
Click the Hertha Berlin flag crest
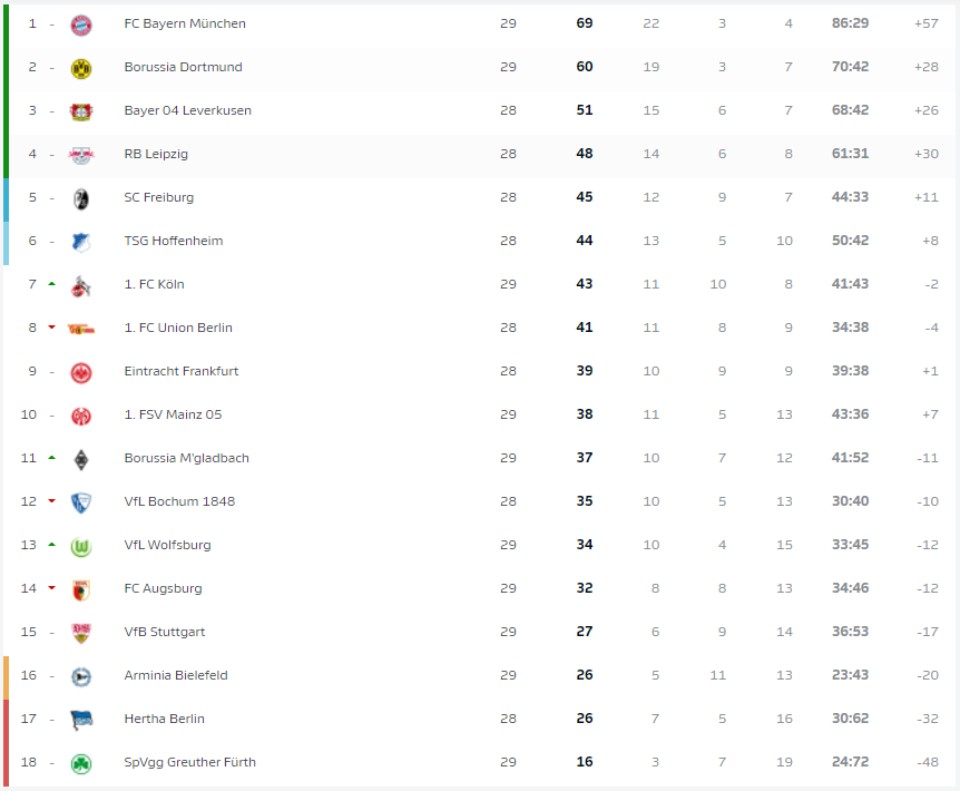[x=81, y=719]
